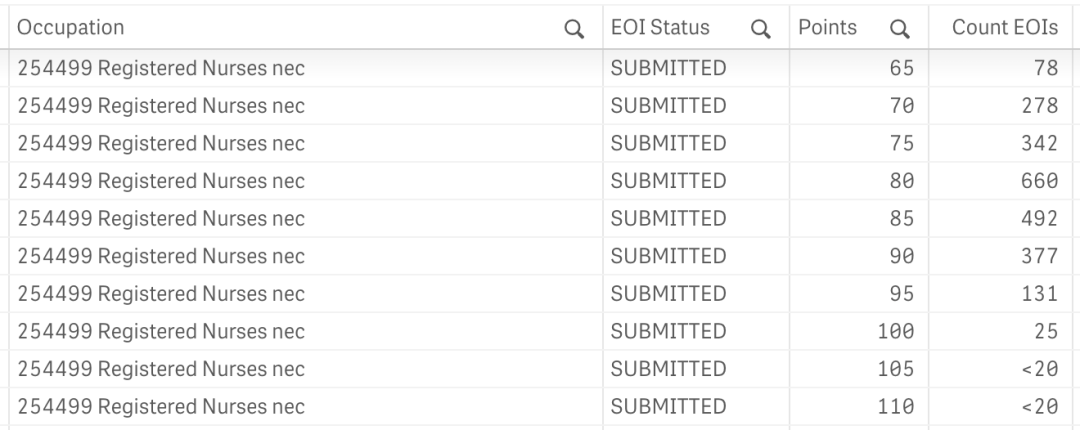
Task: Sort by Occupation column header
Action: pos(70,28)
